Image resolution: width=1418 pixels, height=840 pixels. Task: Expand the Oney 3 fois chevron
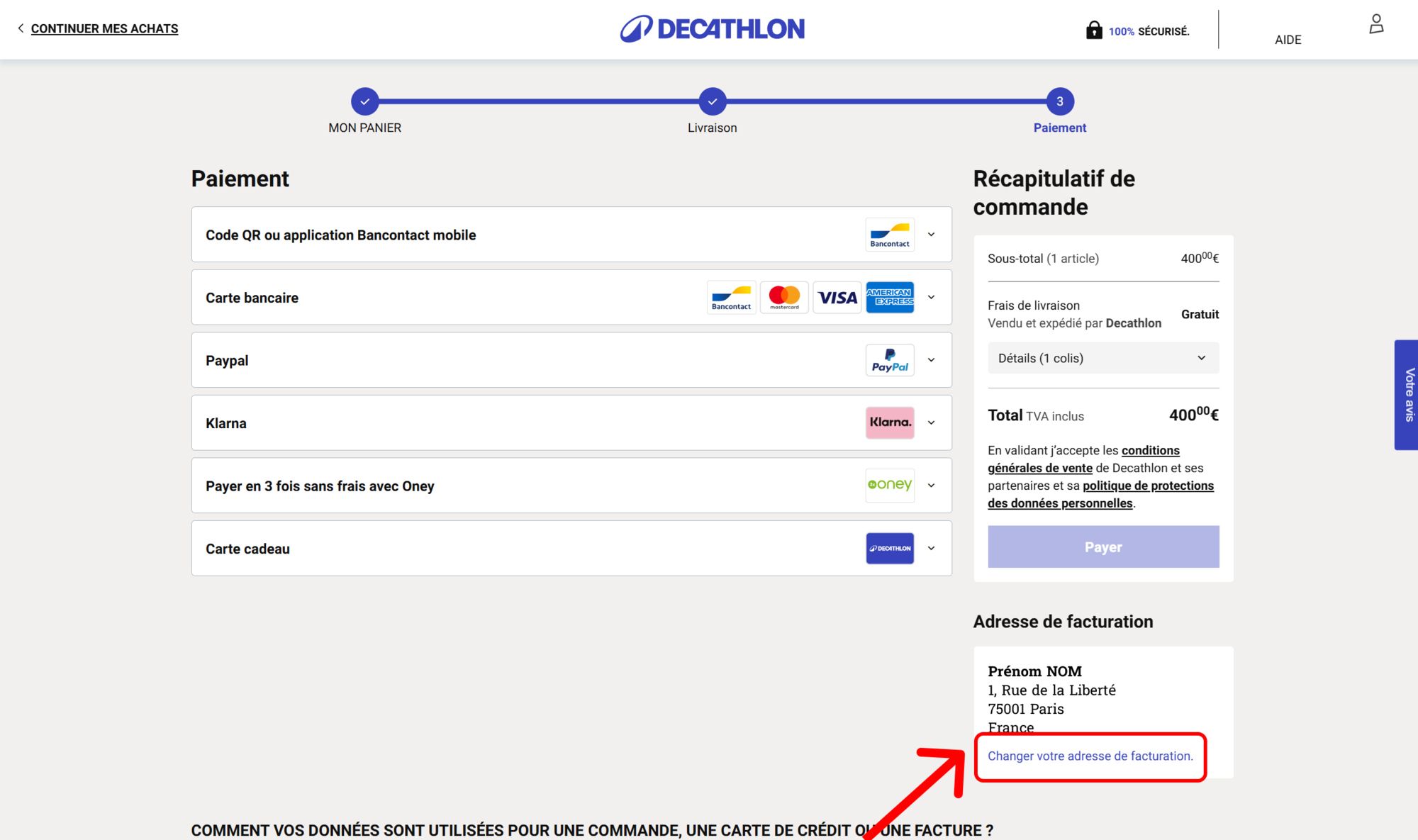pos(931,486)
